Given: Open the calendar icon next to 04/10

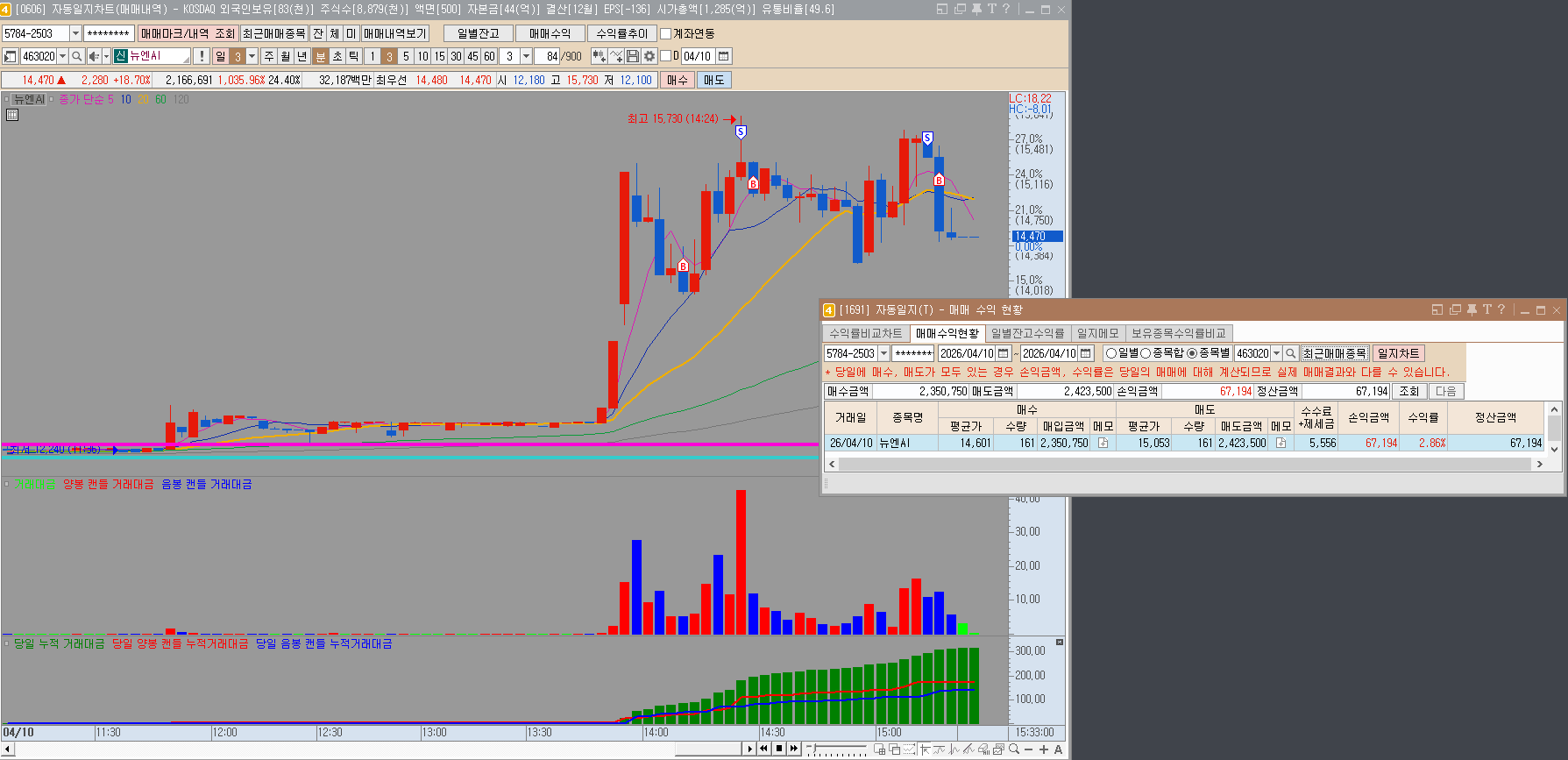Looking at the screenshot, I should [723, 56].
